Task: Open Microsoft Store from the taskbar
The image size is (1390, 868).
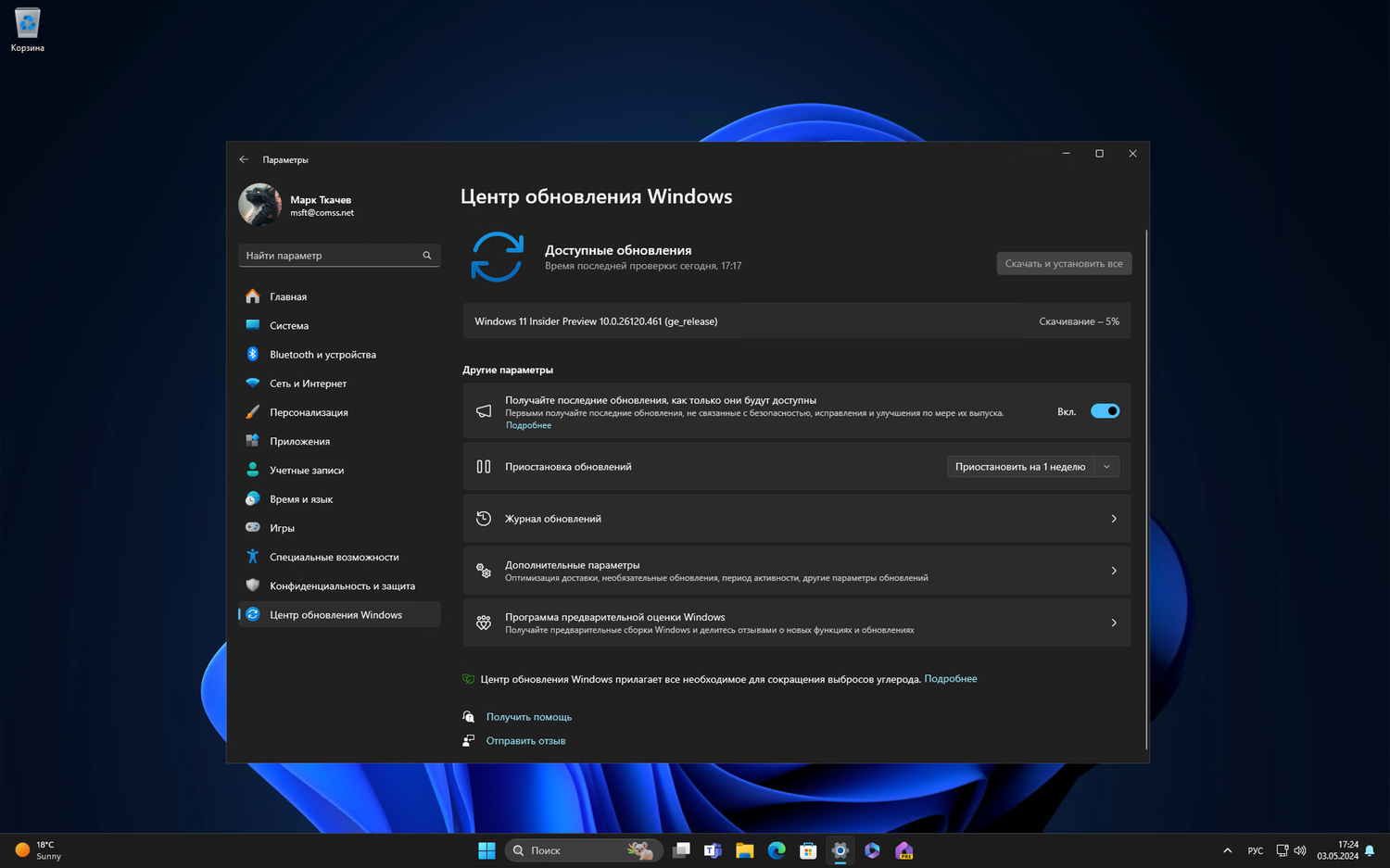Action: (808, 850)
